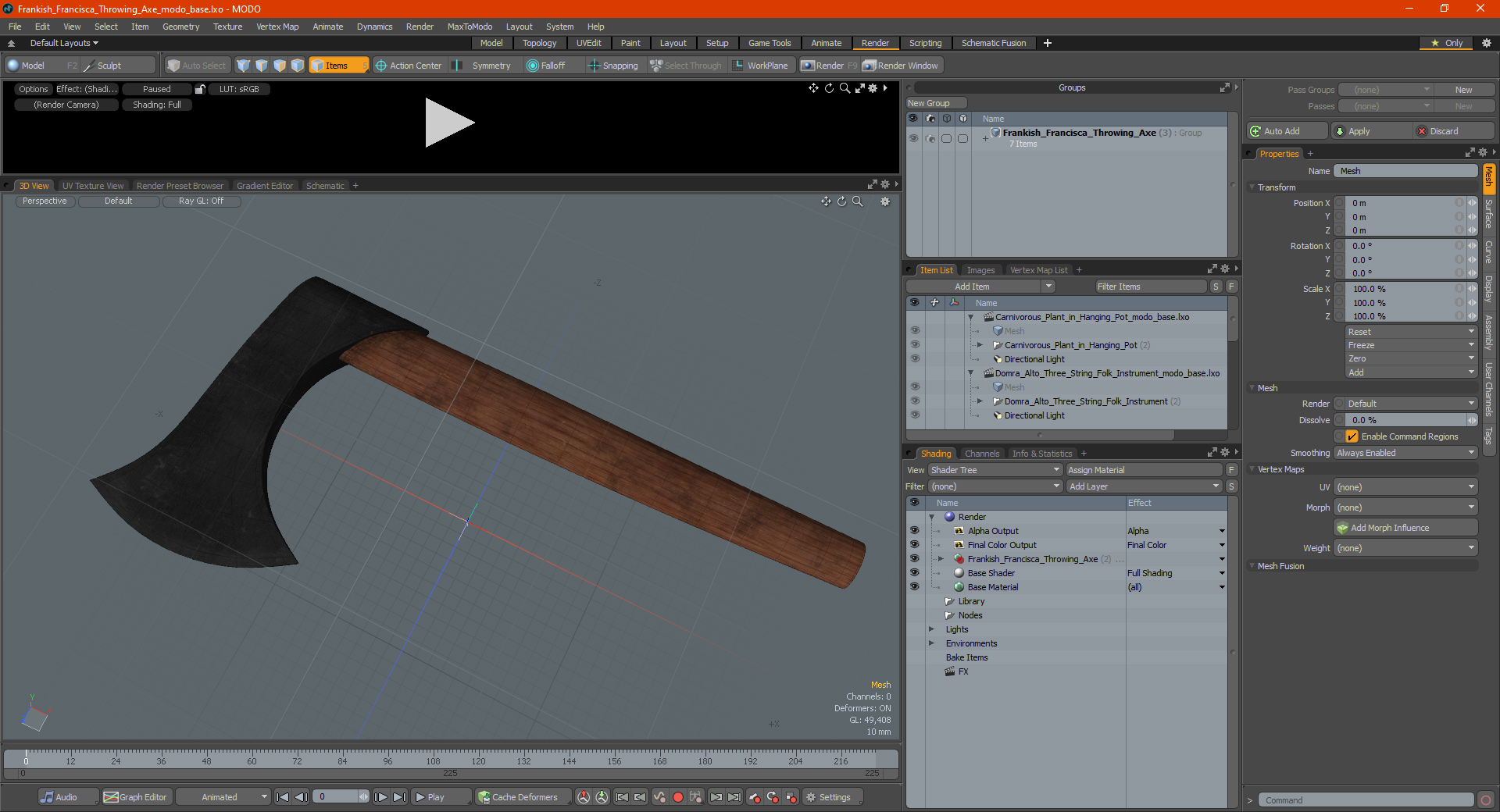Click the Play button in the timeline controls
Image resolution: width=1500 pixels, height=812 pixels.
(441, 797)
